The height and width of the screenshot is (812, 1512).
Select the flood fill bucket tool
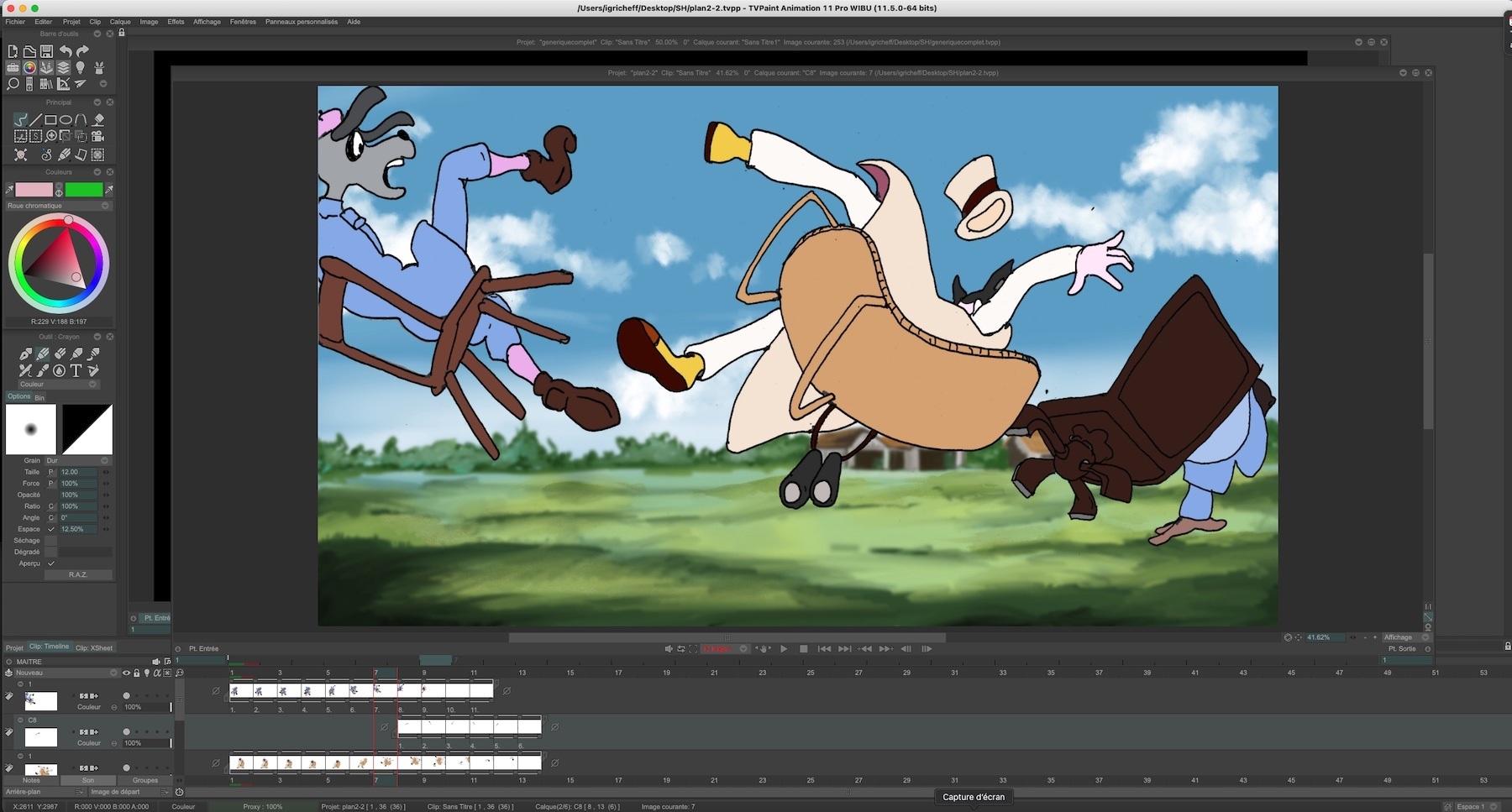click(98, 119)
